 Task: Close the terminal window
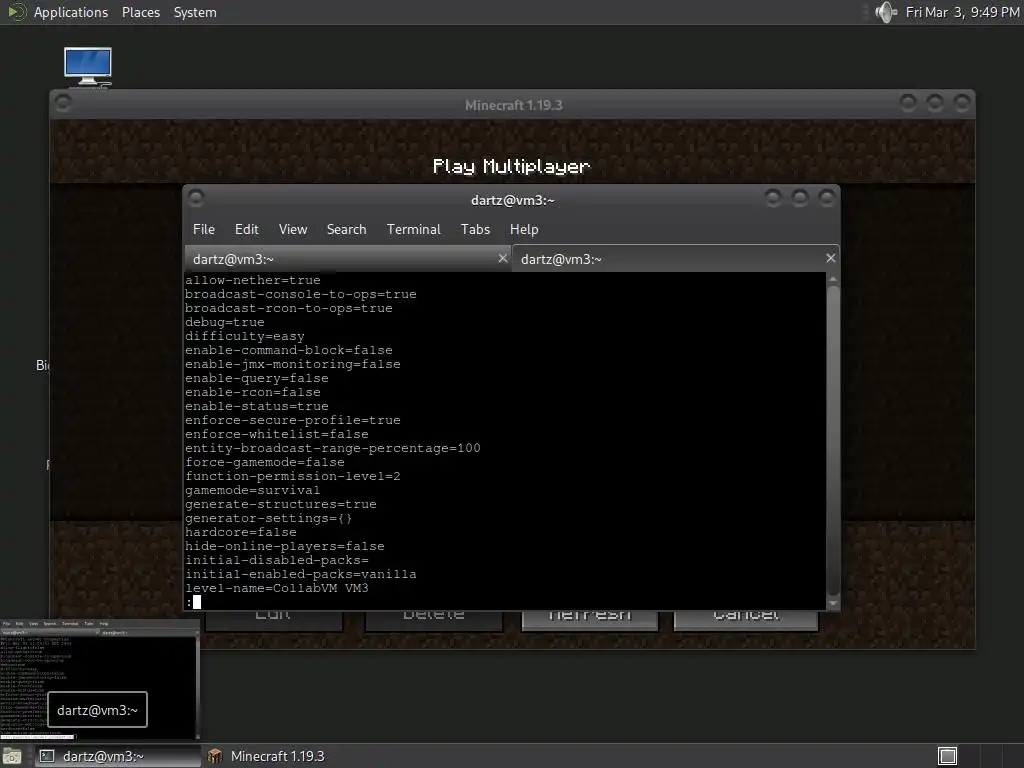tap(827, 197)
